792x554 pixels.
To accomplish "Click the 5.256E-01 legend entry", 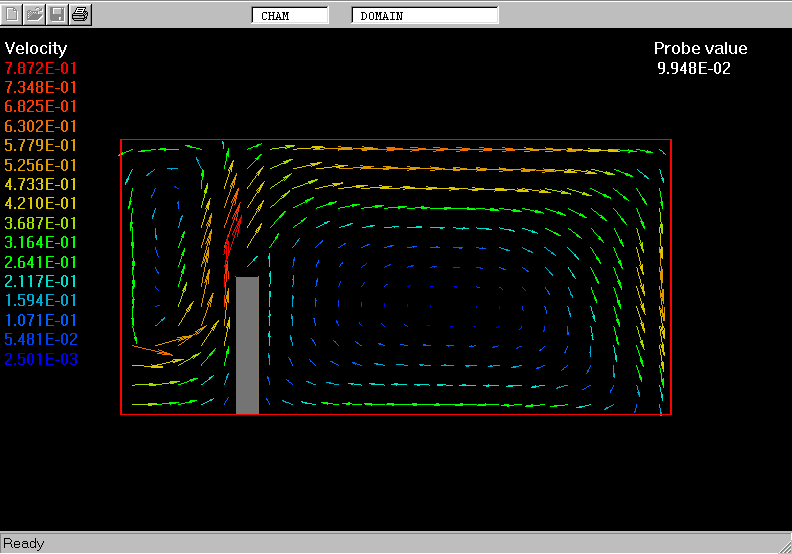I will pos(41,165).
